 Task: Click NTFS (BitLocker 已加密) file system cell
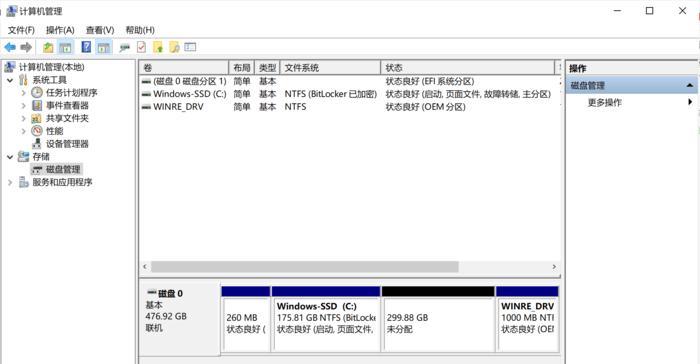[x=331, y=94]
